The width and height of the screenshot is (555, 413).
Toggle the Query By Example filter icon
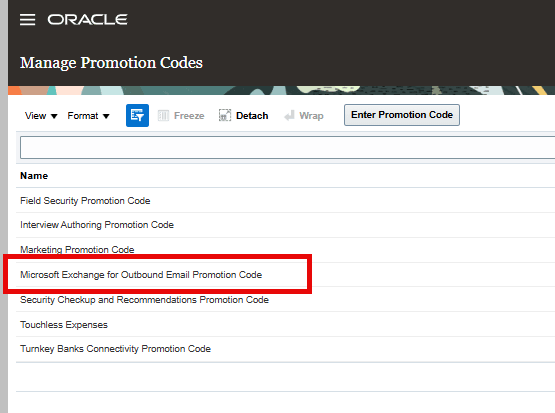tap(137, 115)
